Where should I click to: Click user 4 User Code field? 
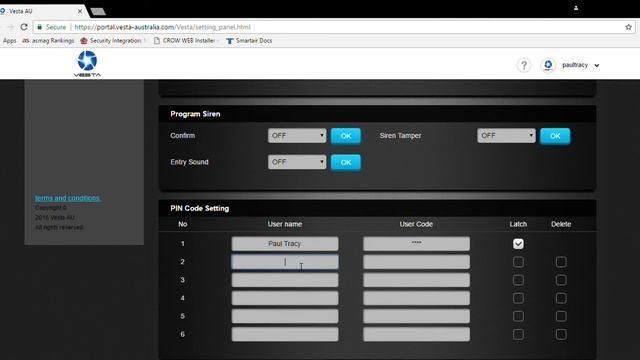pos(416,298)
